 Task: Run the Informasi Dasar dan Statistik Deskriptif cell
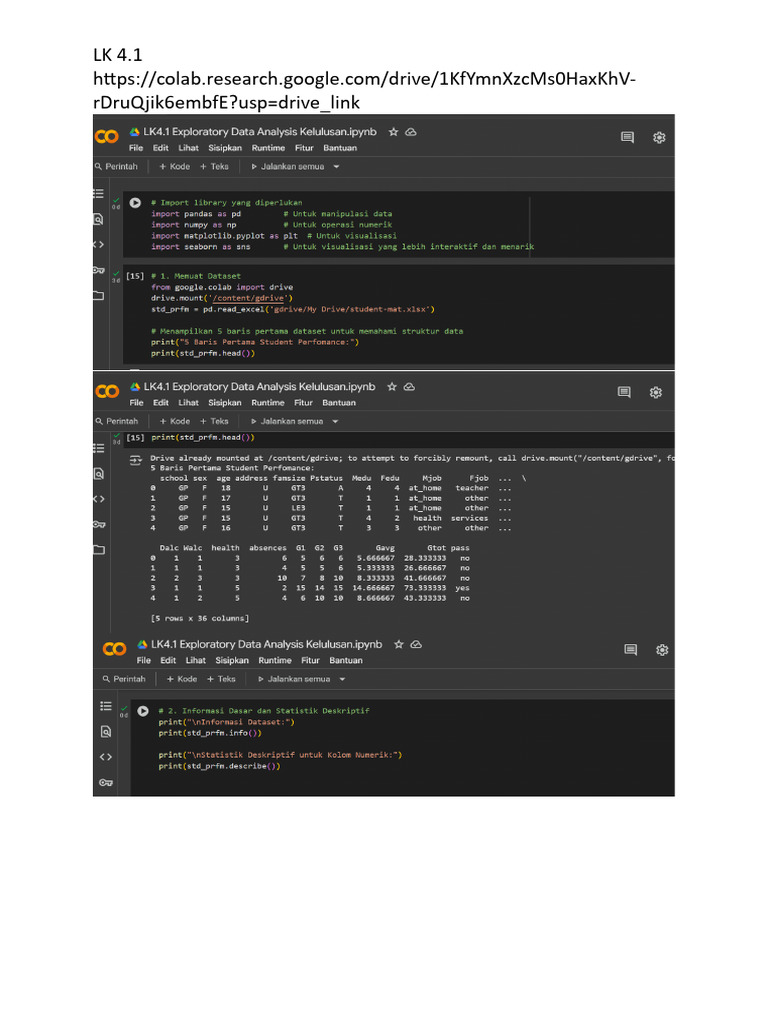pyautogui.click(x=143, y=711)
